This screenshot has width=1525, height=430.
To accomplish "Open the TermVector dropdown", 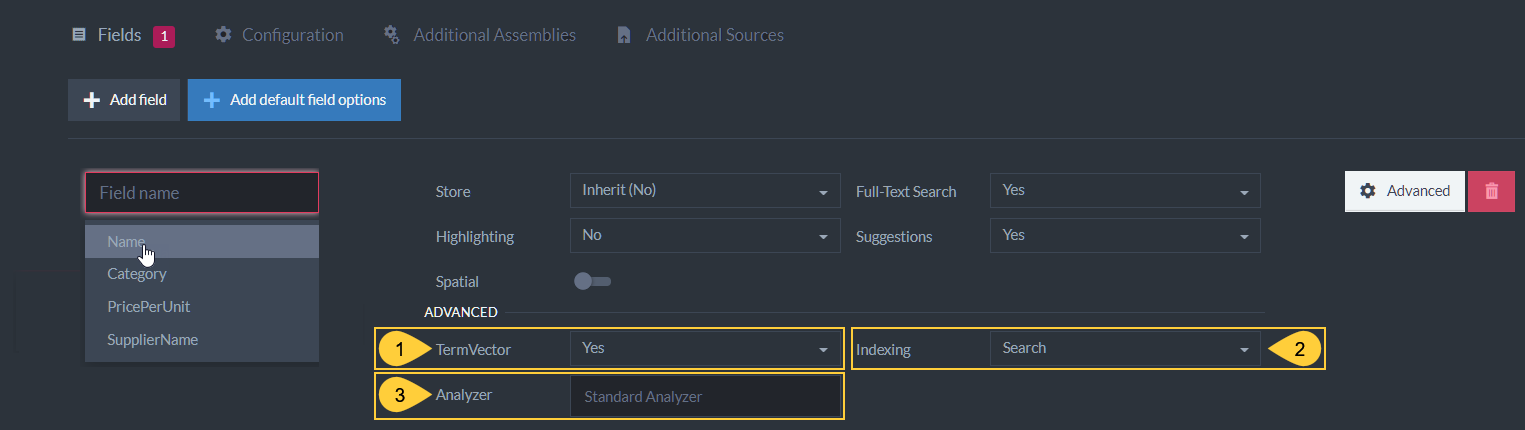I will (x=705, y=349).
